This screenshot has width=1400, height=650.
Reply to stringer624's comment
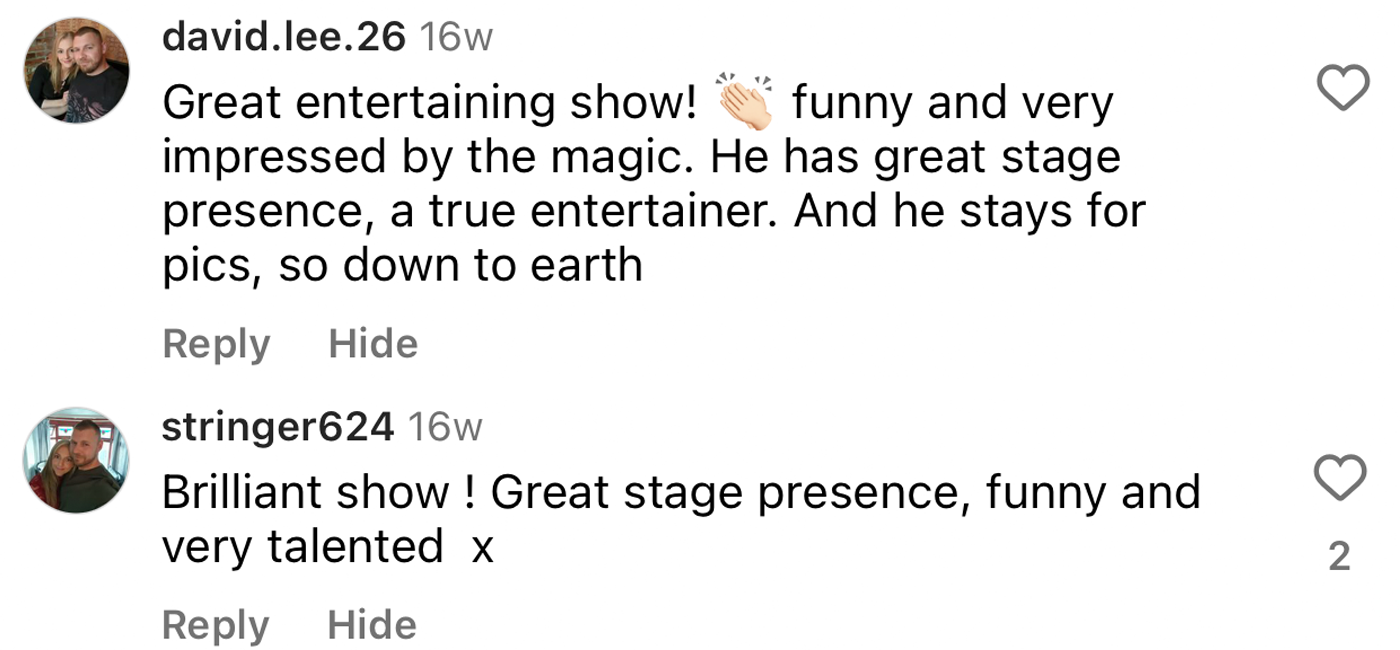[x=216, y=625]
